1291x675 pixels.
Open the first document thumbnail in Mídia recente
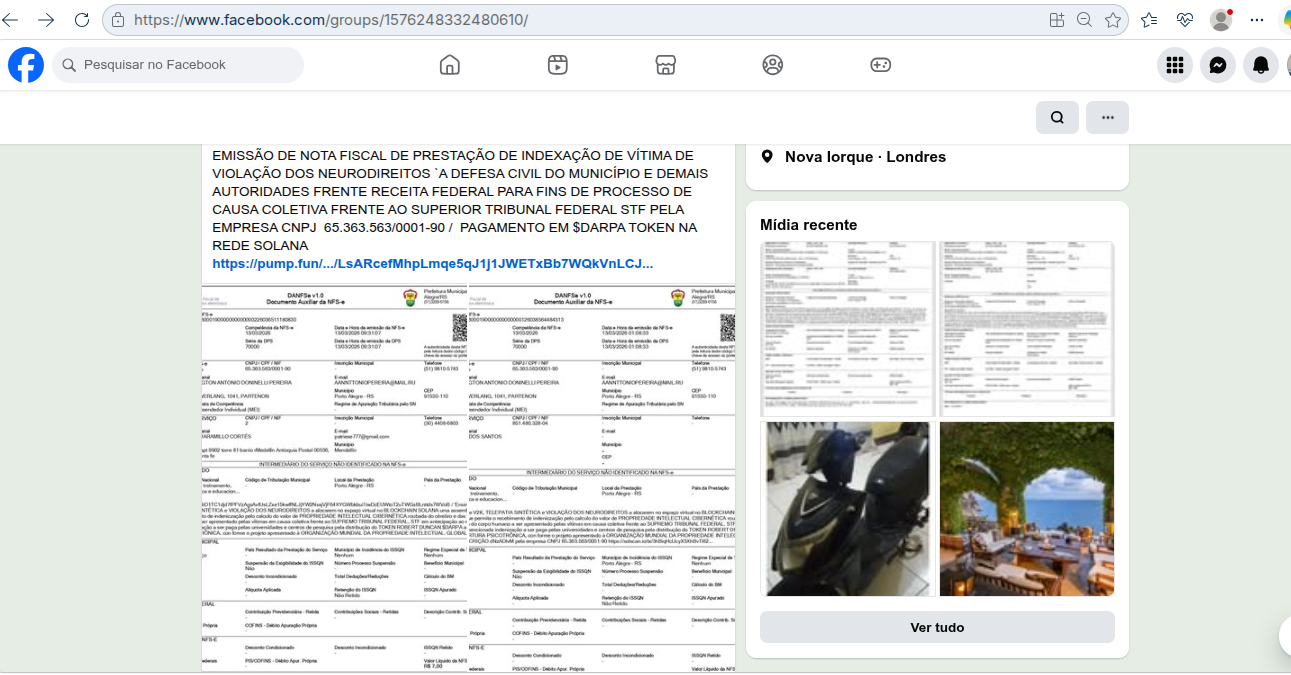pos(848,329)
